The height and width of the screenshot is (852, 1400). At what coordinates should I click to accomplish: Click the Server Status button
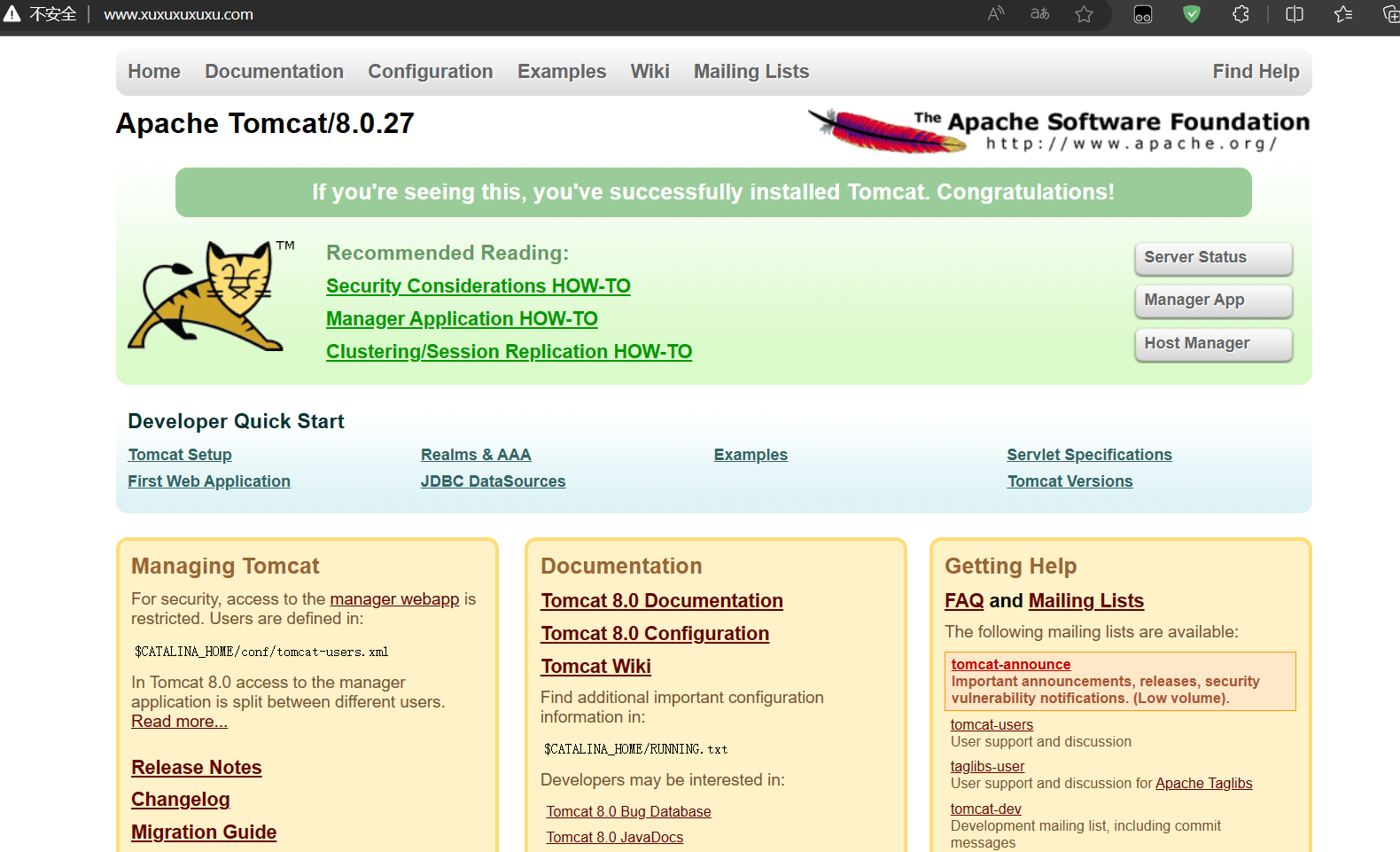[x=1213, y=258]
